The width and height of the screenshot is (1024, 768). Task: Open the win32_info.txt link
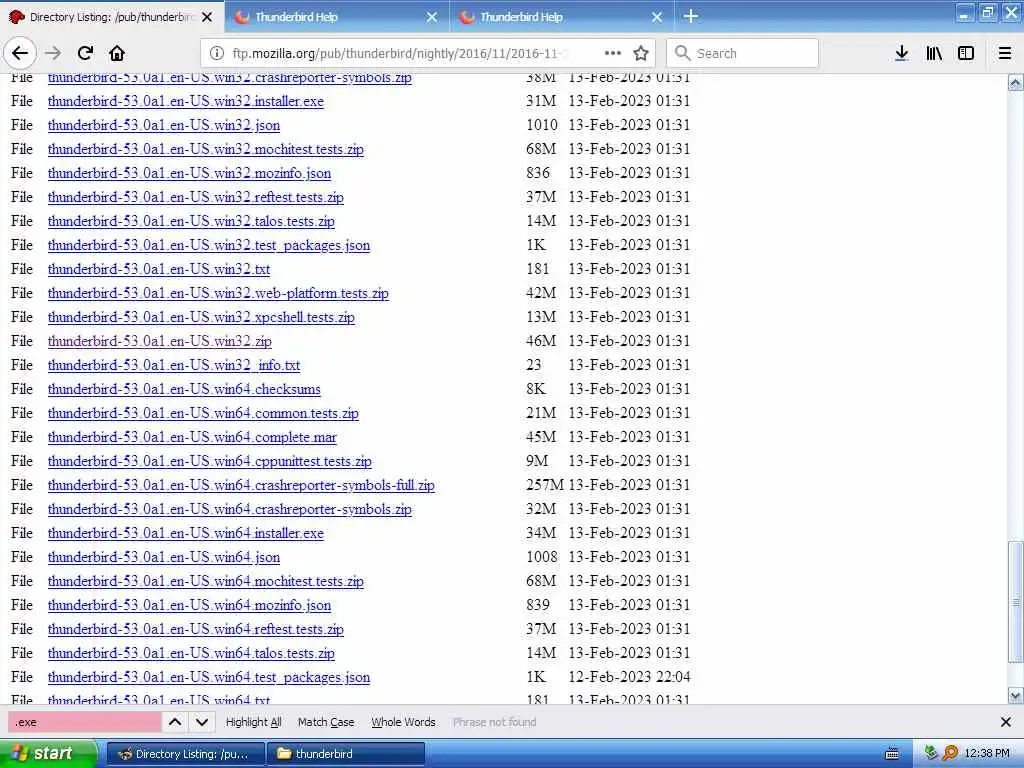click(174, 365)
